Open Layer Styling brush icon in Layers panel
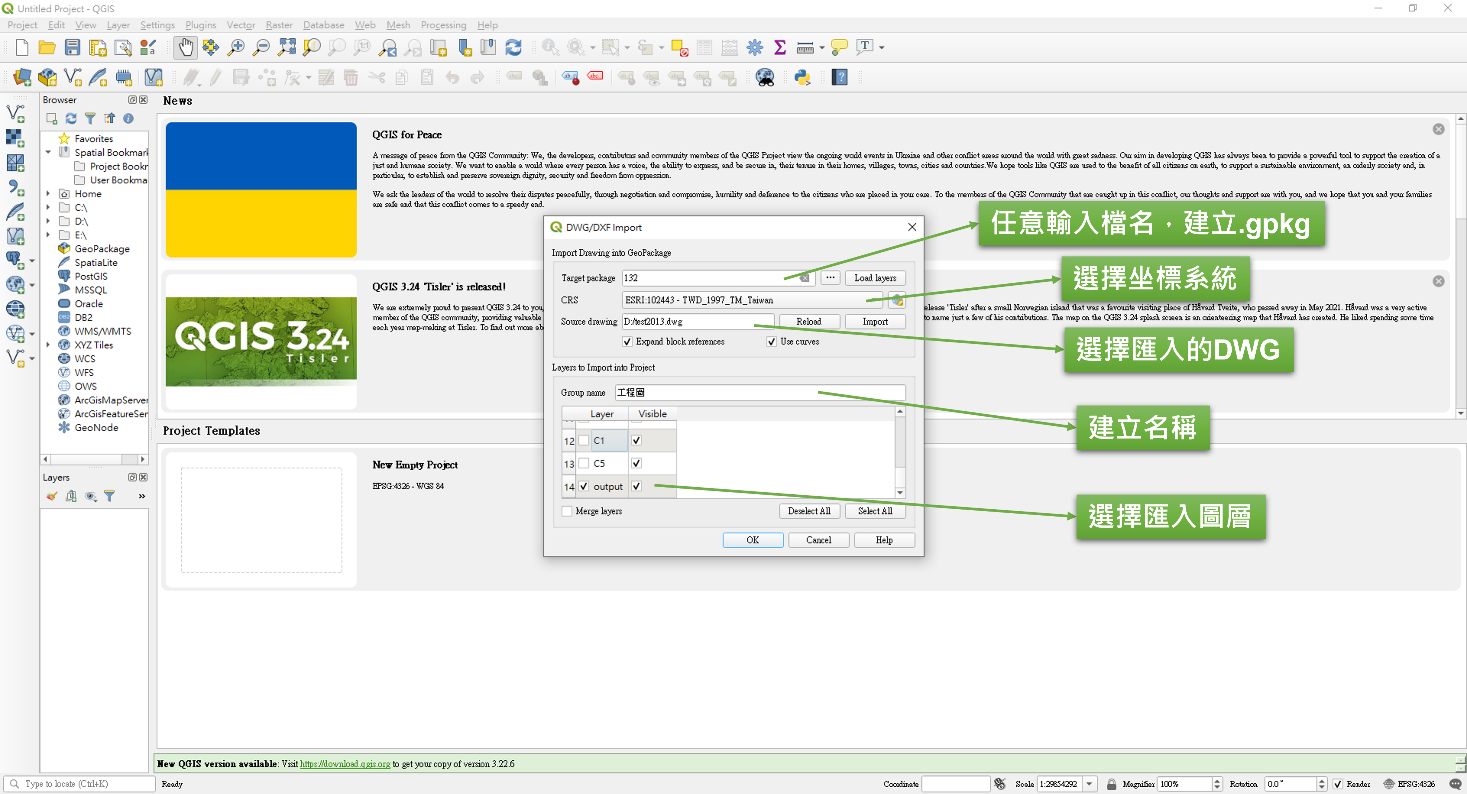This screenshot has width=1467, height=794. coord(52,496)
